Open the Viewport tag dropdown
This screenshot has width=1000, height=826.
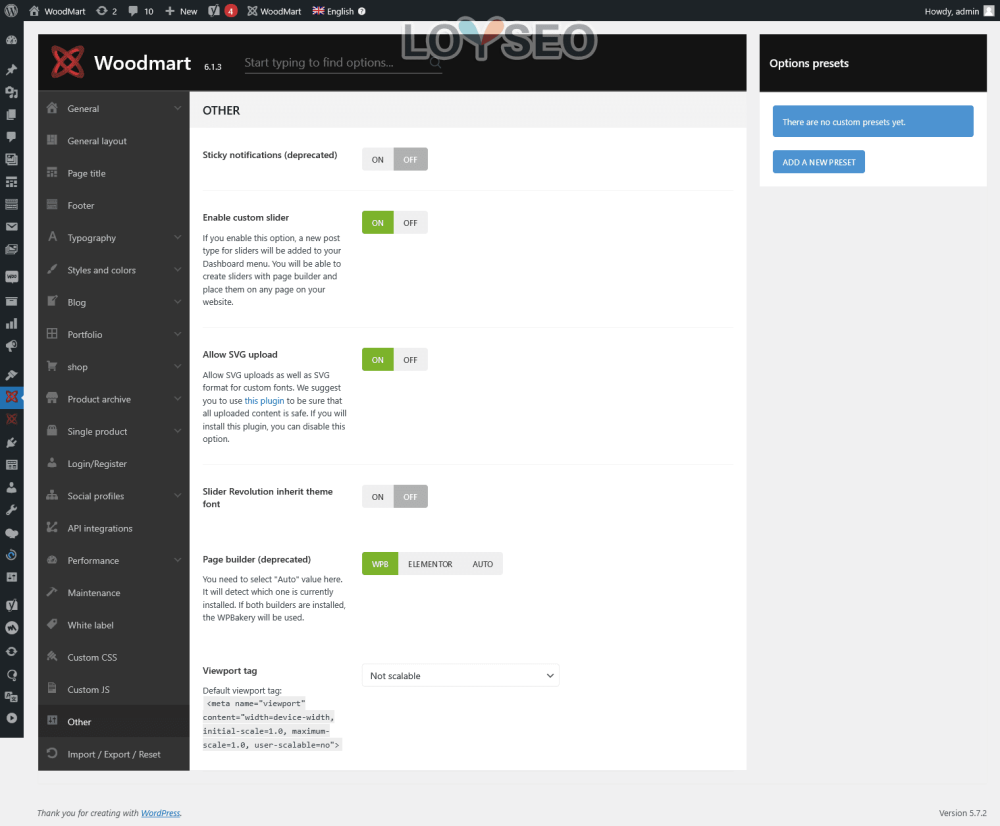[x=460, y=675]
